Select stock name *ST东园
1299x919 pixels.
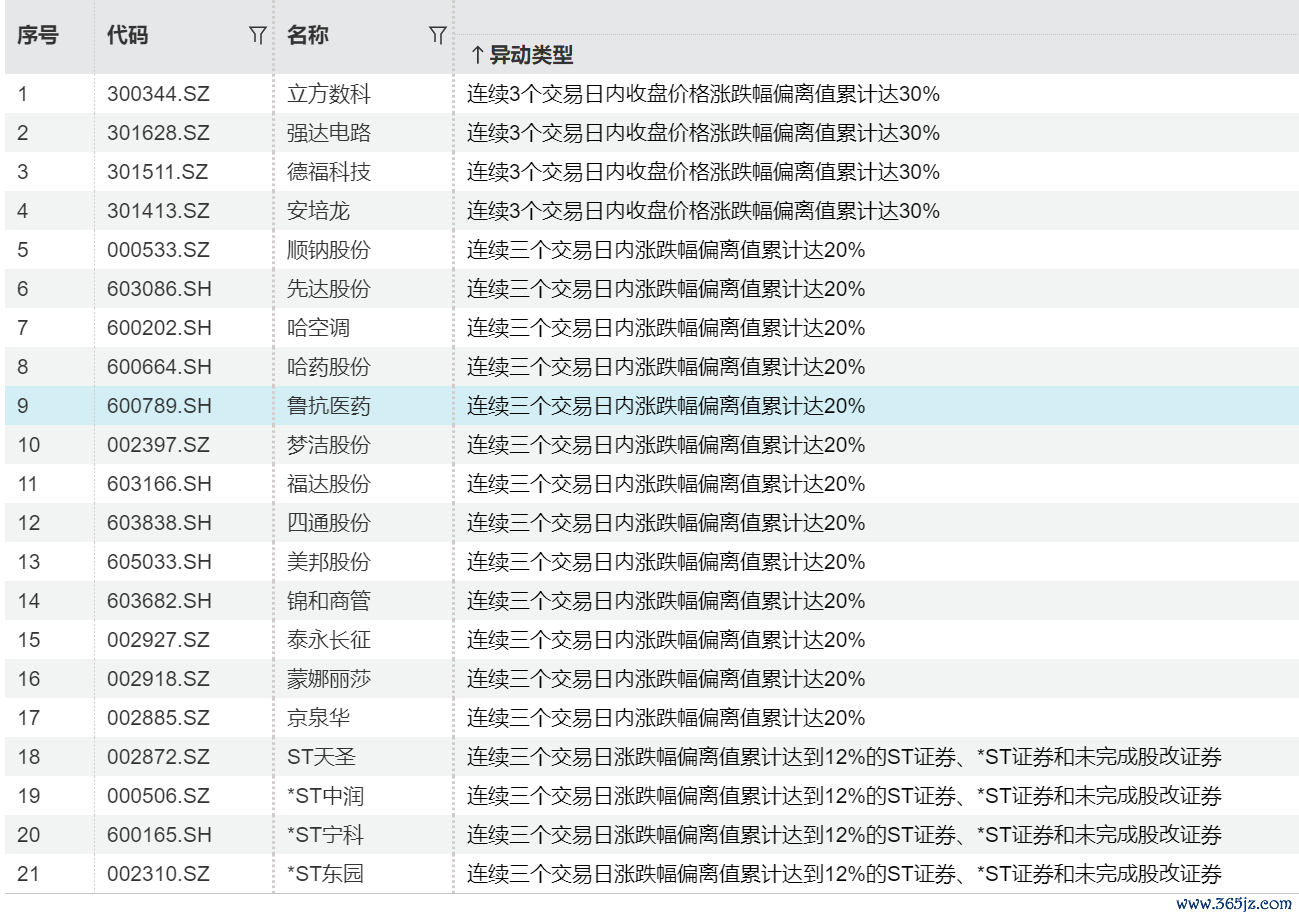(x=325, y=874)
